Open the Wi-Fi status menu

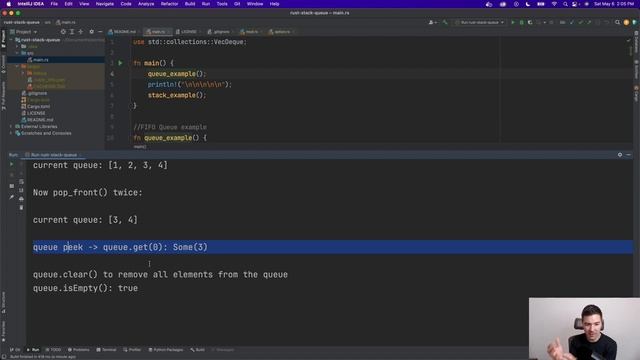[x=554, y=4]
